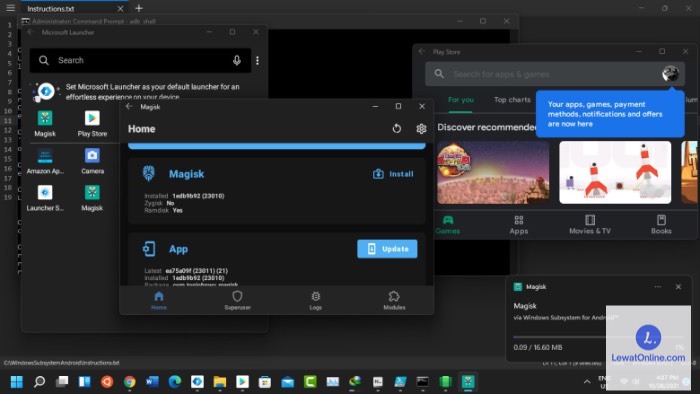Click the Install button for Magisk
Viewport: 700px width, 394px height.
[x=393, y=174]
